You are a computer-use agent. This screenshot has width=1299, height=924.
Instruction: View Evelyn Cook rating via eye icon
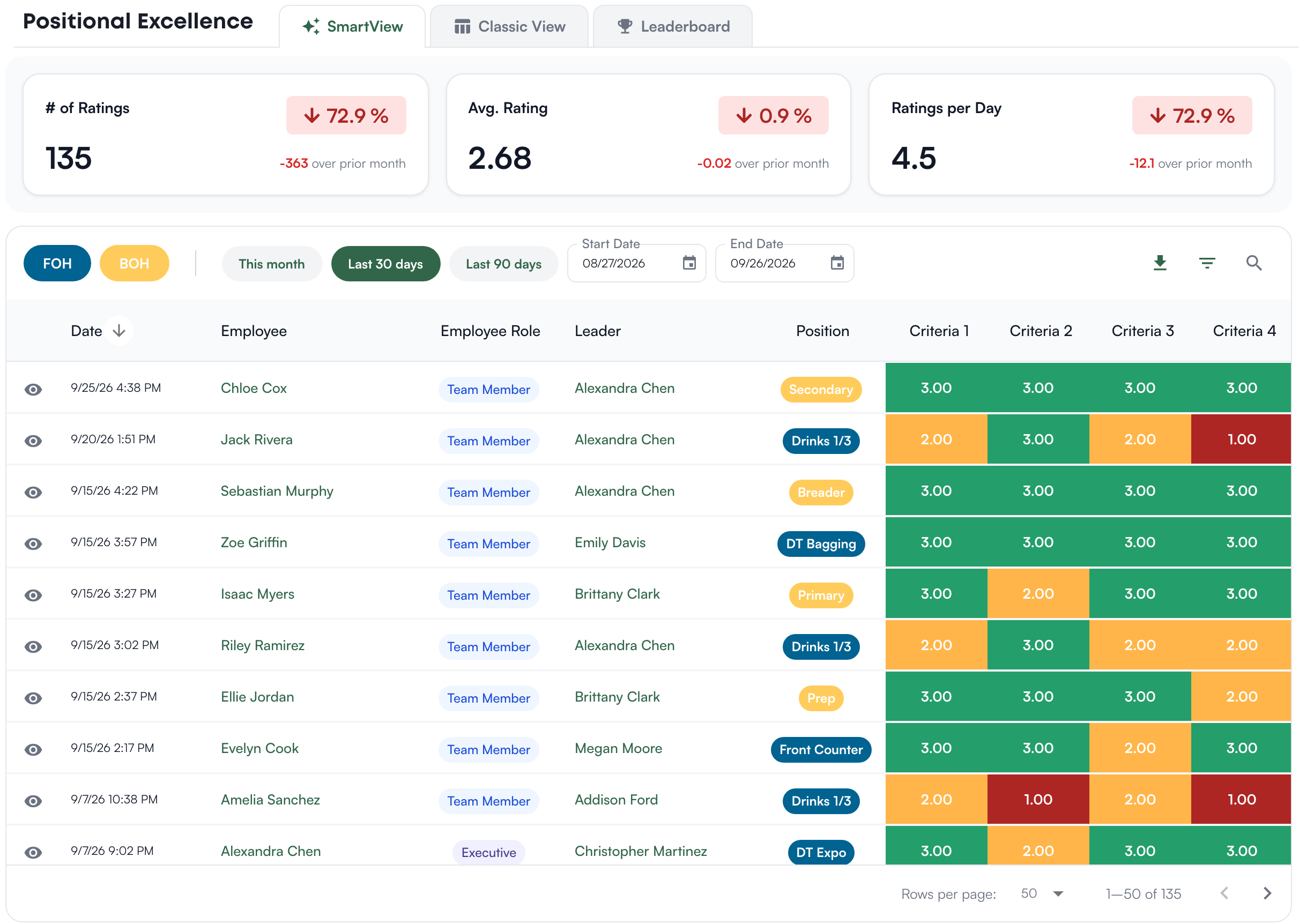(x=33, y=750)
